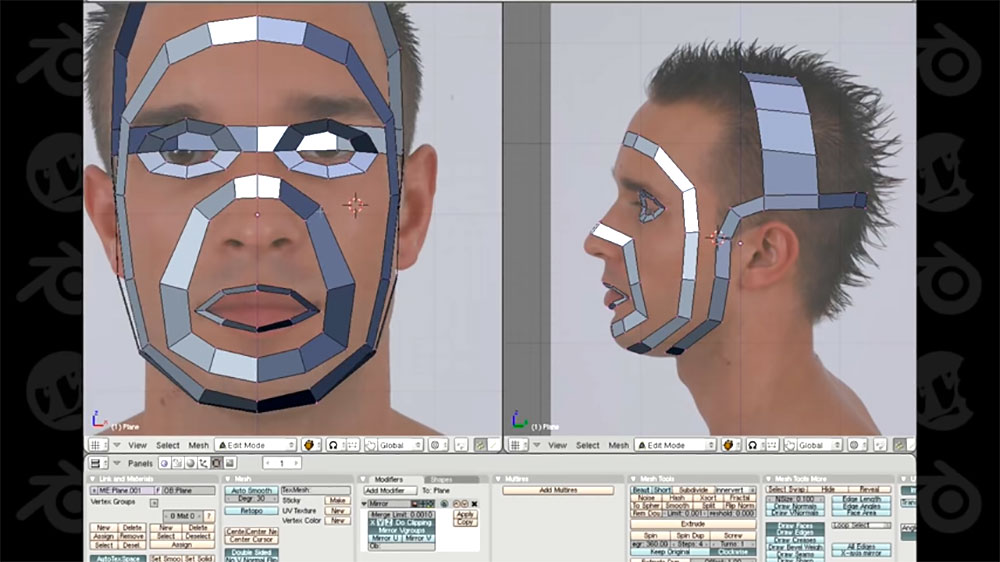
Task: Toggle Do Clipping in Mirror modifier
Action: [x=413, y=522]
